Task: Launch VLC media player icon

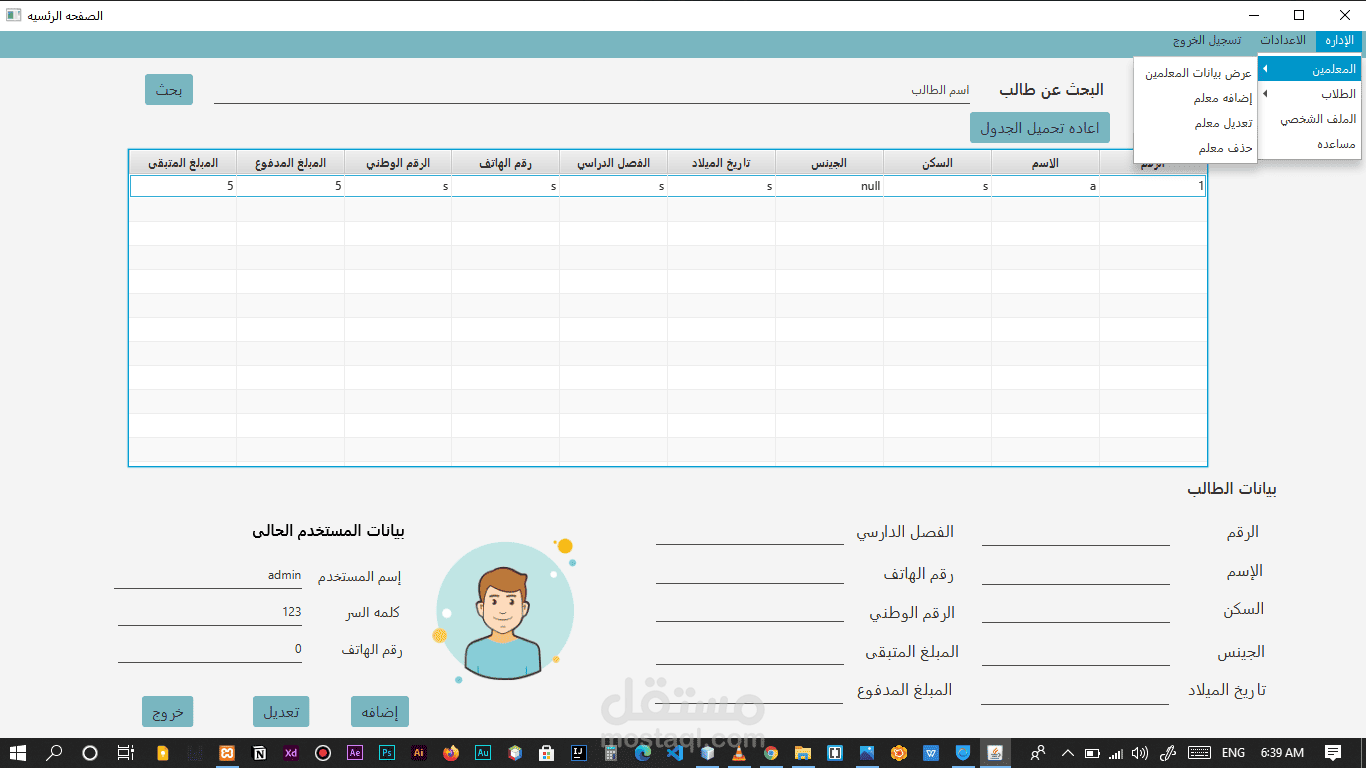Action: click(739, 753)
